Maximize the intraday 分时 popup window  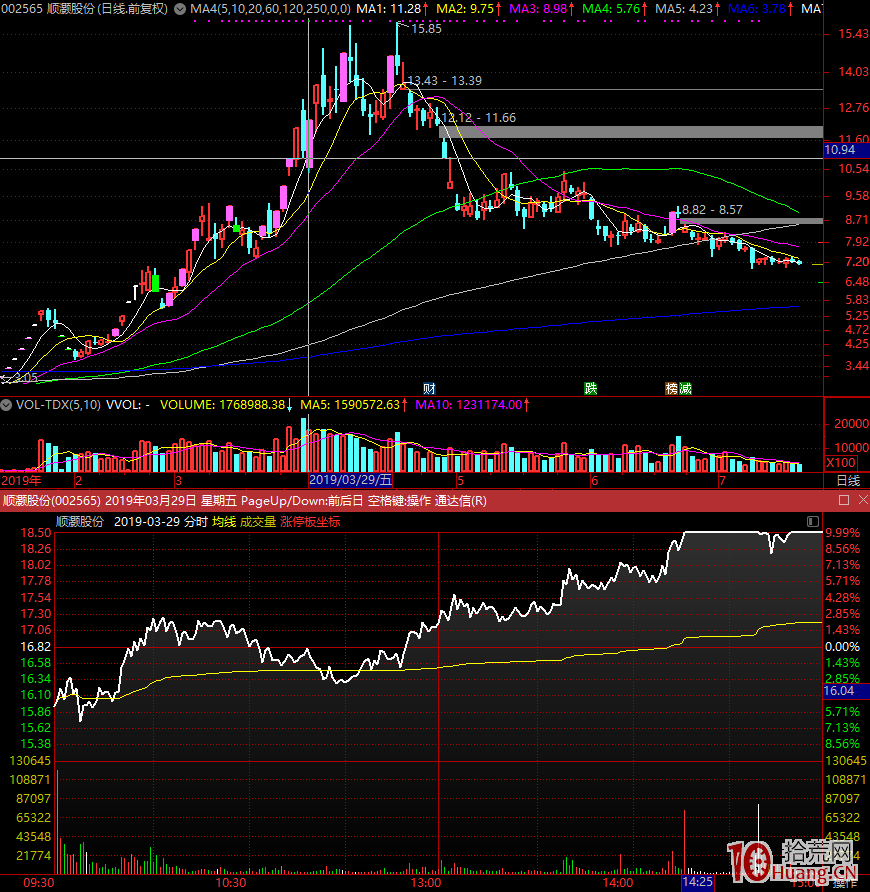tap(844, 500)
